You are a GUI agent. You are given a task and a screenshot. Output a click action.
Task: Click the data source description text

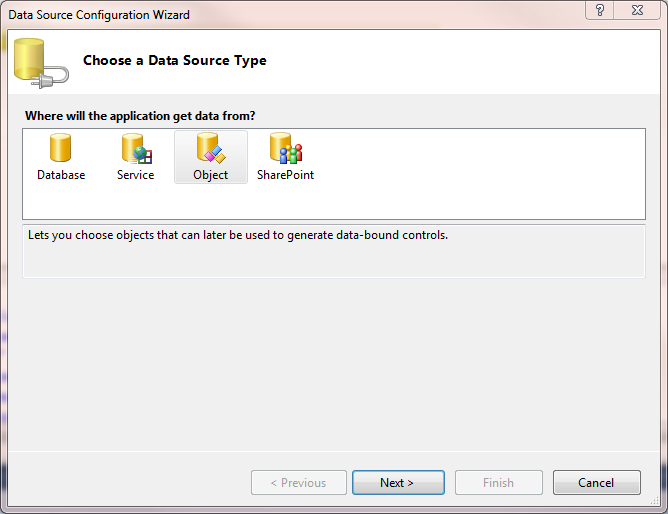coord(238,236)
